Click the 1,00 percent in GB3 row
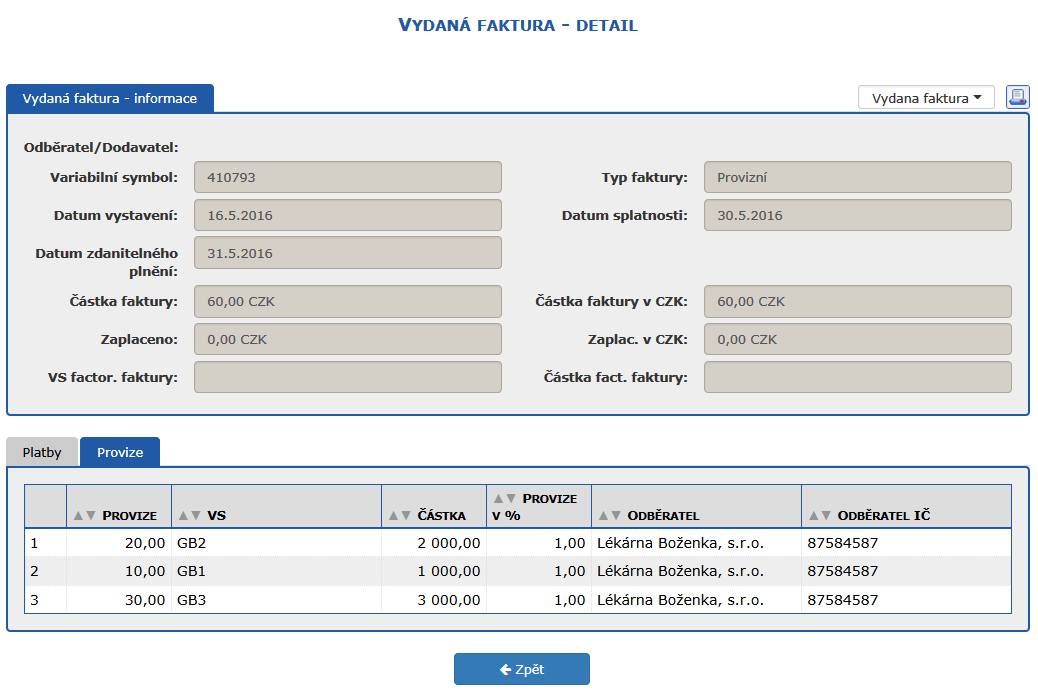Image resolution: width=1038 pixels, height=691 pixels. click(x=570, y=600)
